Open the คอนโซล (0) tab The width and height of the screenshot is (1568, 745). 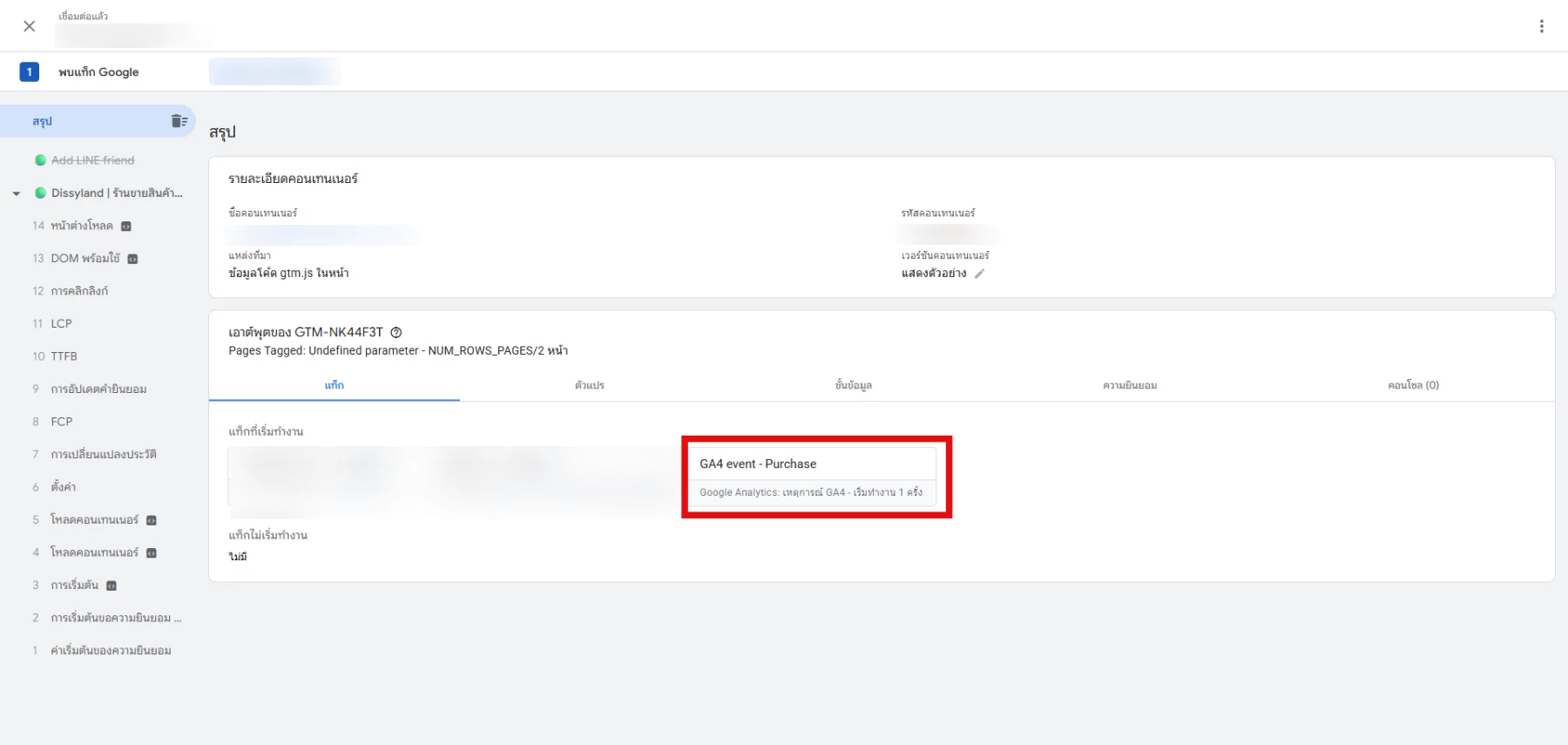click(1412, 385)
